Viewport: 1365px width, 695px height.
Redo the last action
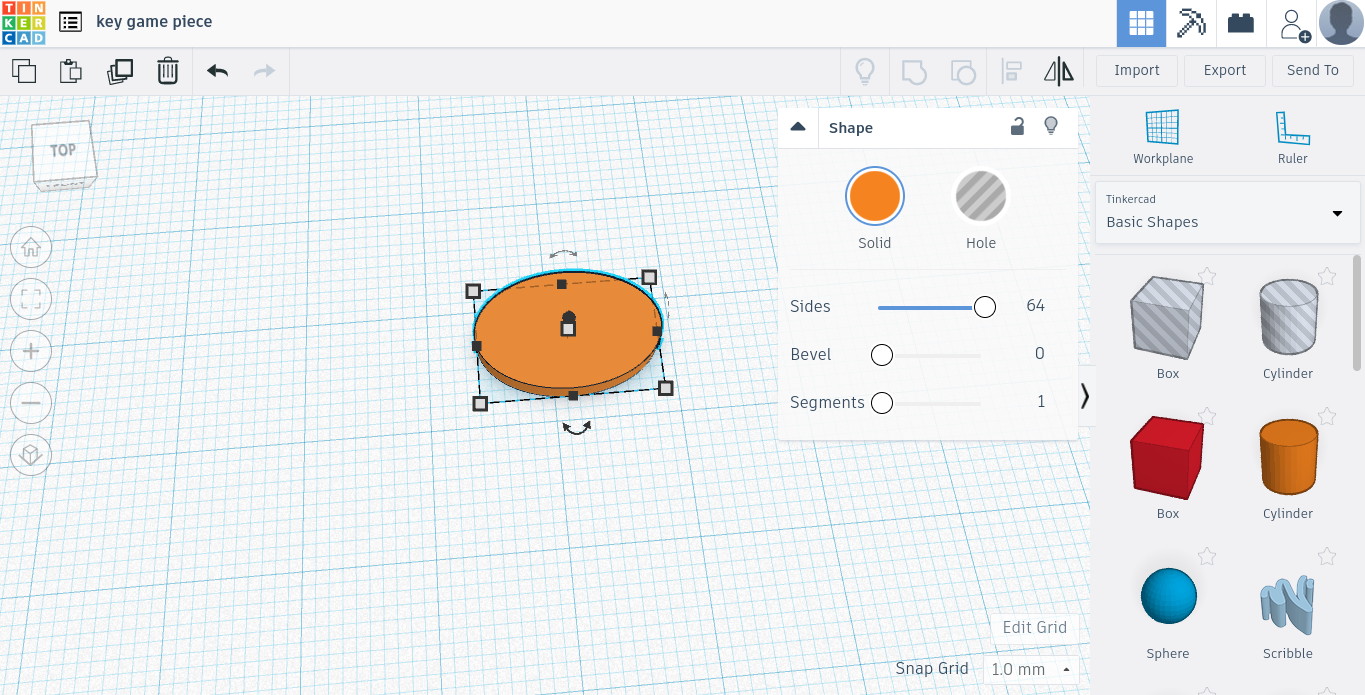[x=264, y=71]
